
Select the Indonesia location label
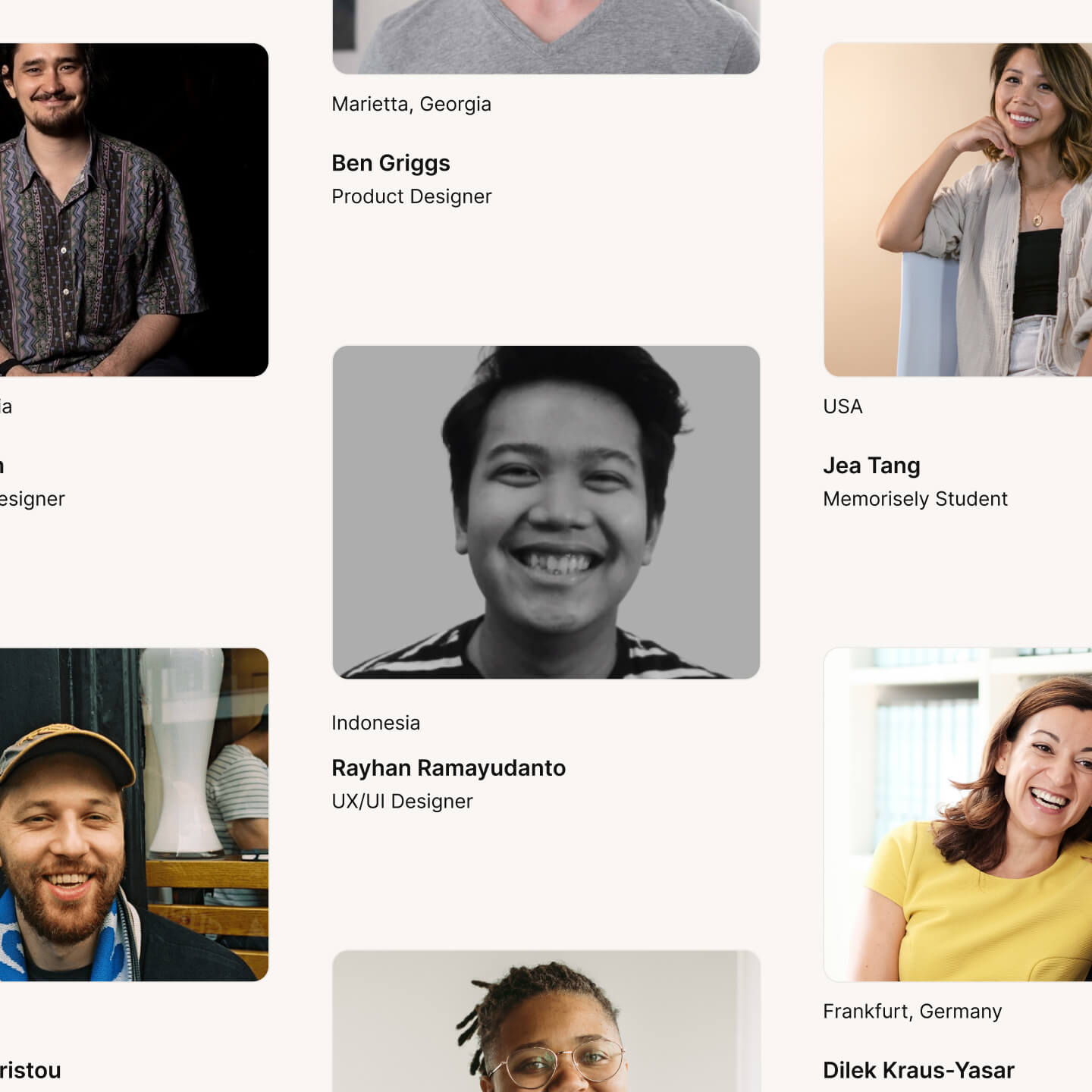[375, 723]
